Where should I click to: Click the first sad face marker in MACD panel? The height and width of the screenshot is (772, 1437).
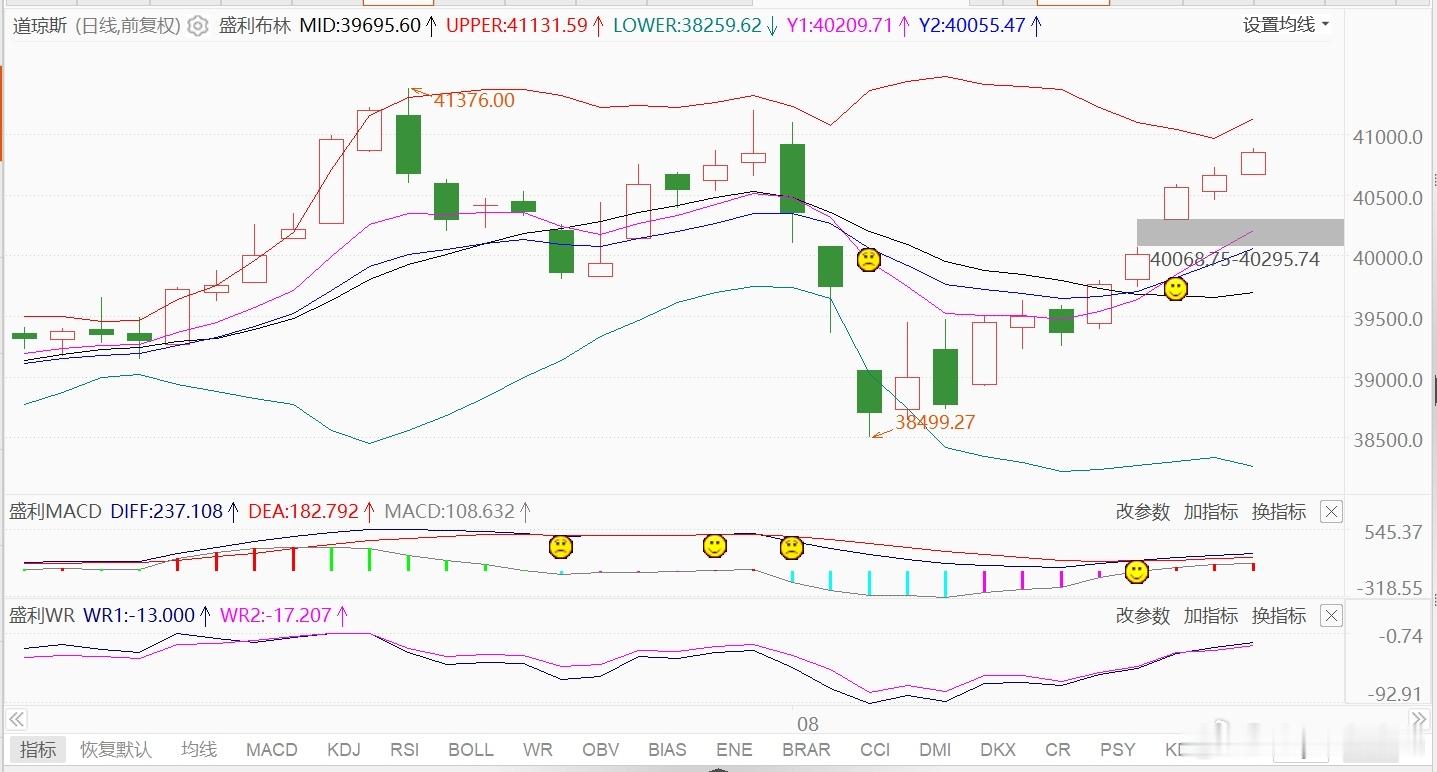click(561, 547)
